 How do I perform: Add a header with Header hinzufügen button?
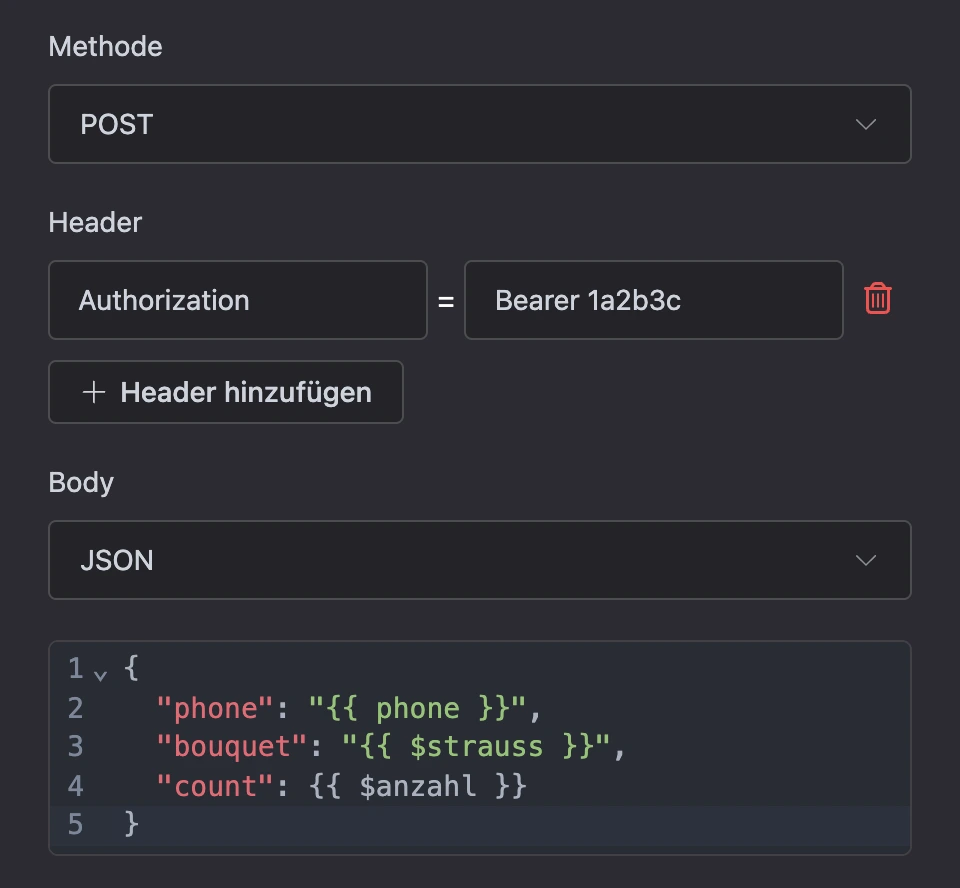tap(226, 392)
